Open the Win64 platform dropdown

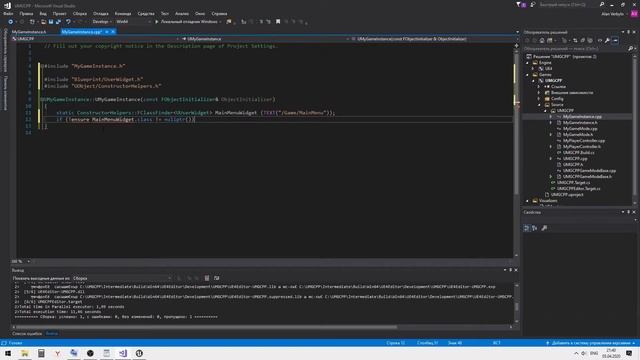133,22
